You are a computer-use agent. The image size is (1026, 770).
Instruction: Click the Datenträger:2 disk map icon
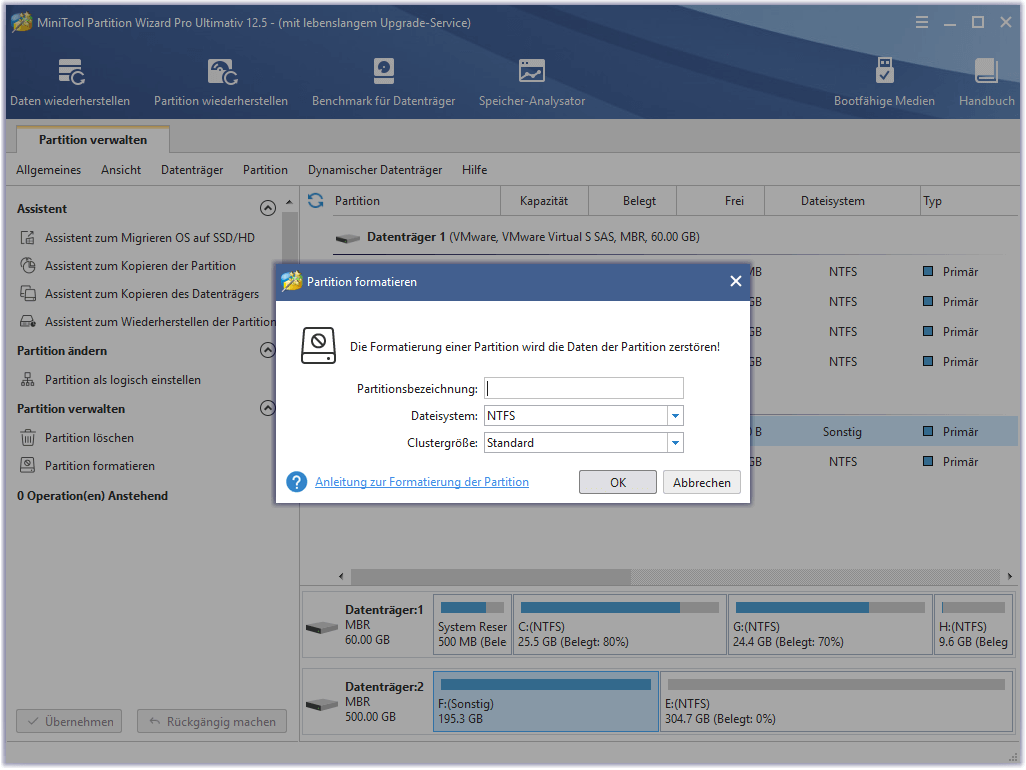pyautogui.click(x=322, y=705)
